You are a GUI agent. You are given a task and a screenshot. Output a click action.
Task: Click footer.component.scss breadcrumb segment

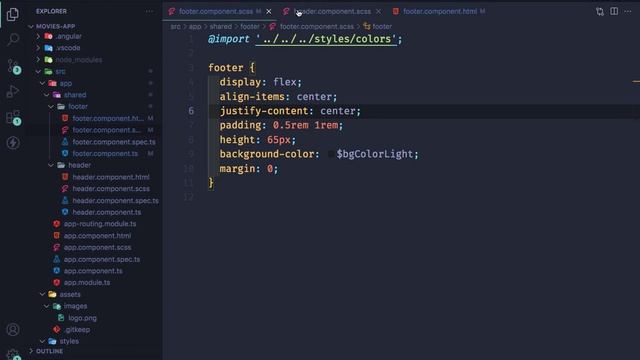tap(316, 27)
